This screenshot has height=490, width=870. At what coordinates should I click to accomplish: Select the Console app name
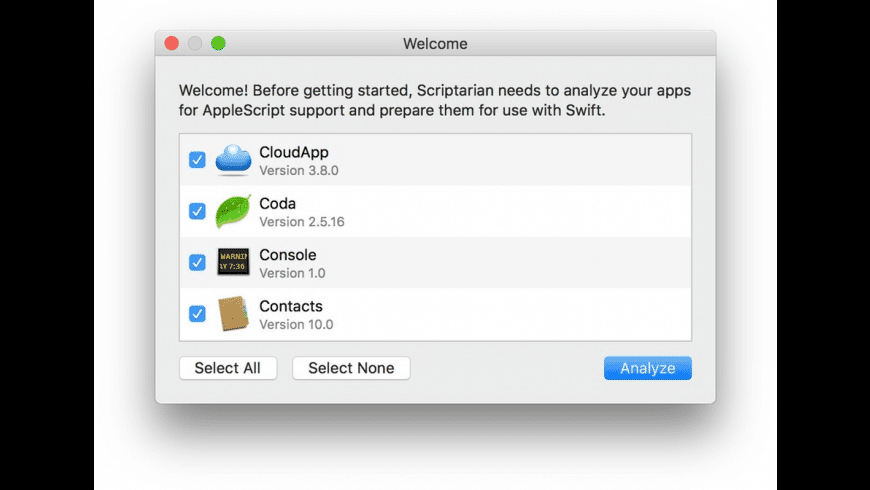coord(287,255)
